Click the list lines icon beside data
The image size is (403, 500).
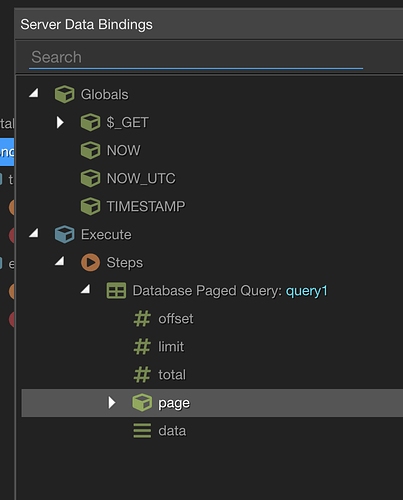142,430
